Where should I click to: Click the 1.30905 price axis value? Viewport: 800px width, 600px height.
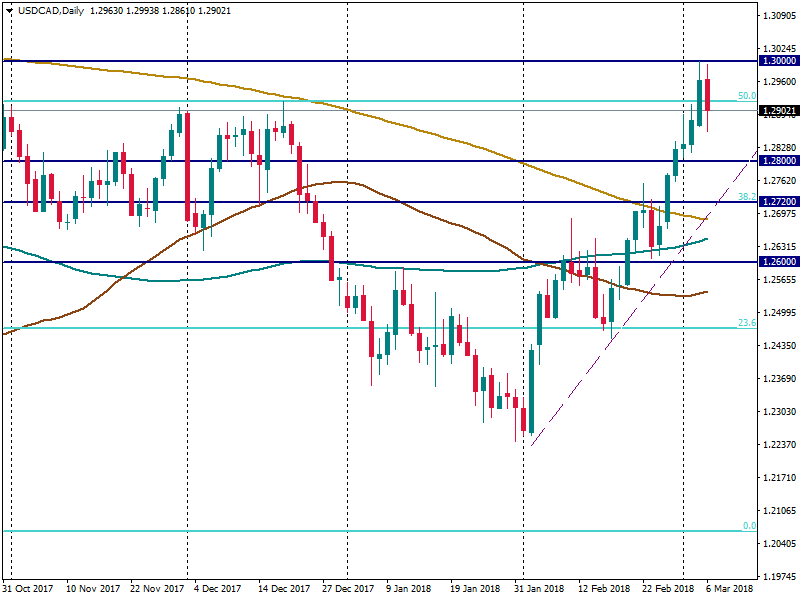point(777,16)
